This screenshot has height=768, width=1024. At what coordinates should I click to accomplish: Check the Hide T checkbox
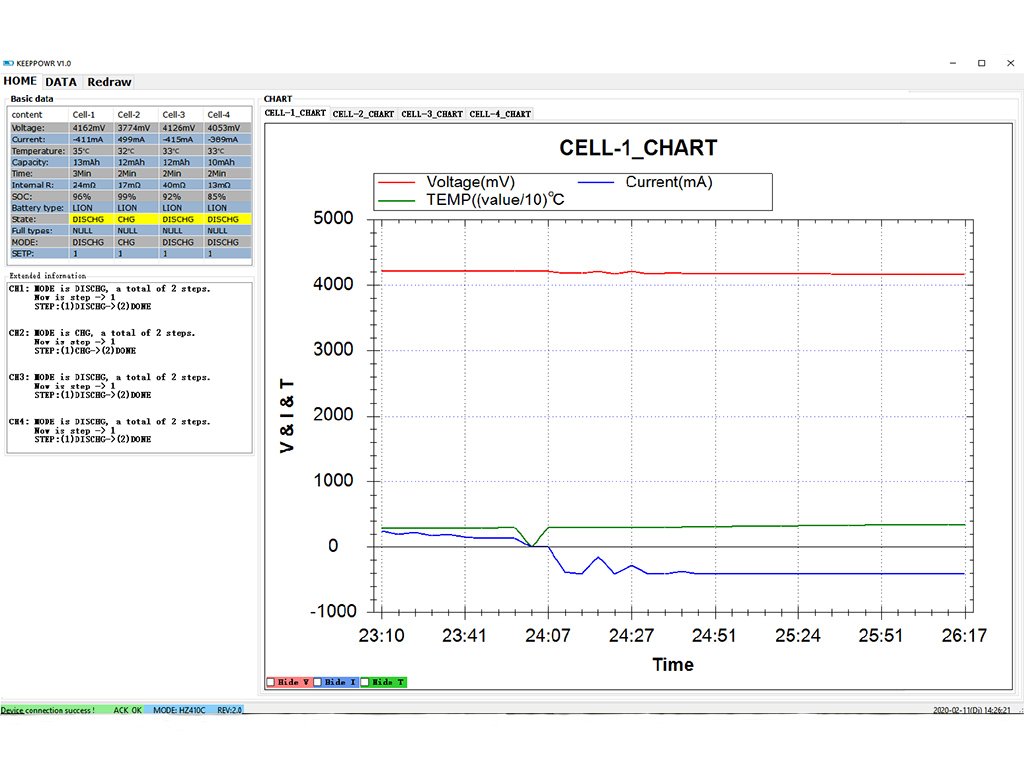366,682
